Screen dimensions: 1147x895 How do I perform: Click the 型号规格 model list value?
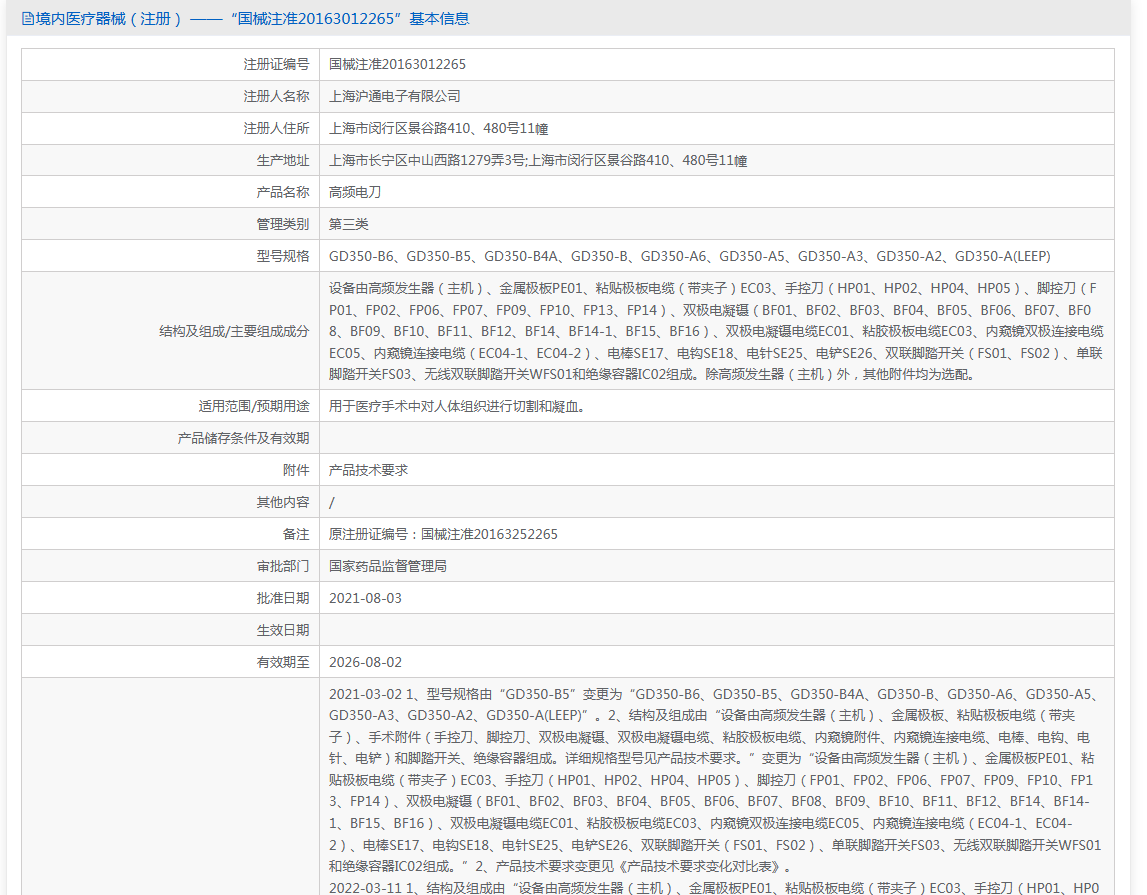click(689, 256)
